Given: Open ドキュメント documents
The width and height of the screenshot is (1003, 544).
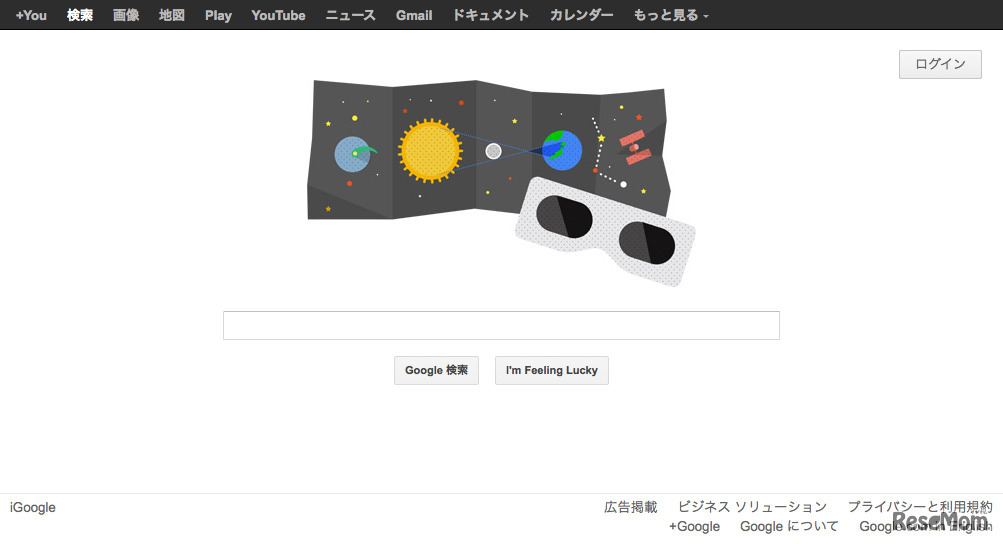Looking at the screenshot, I should (491, 15).
